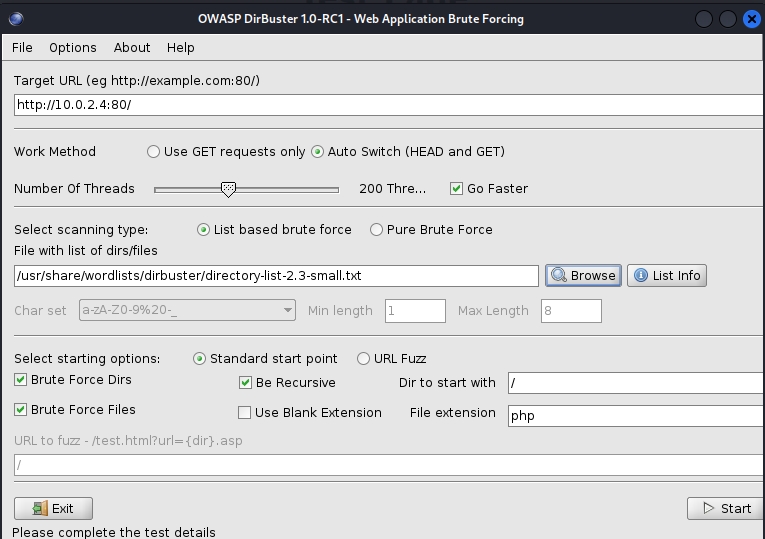This screenshot has width=765, height=539.
Task: Open the Options menu
Action: 73,47
